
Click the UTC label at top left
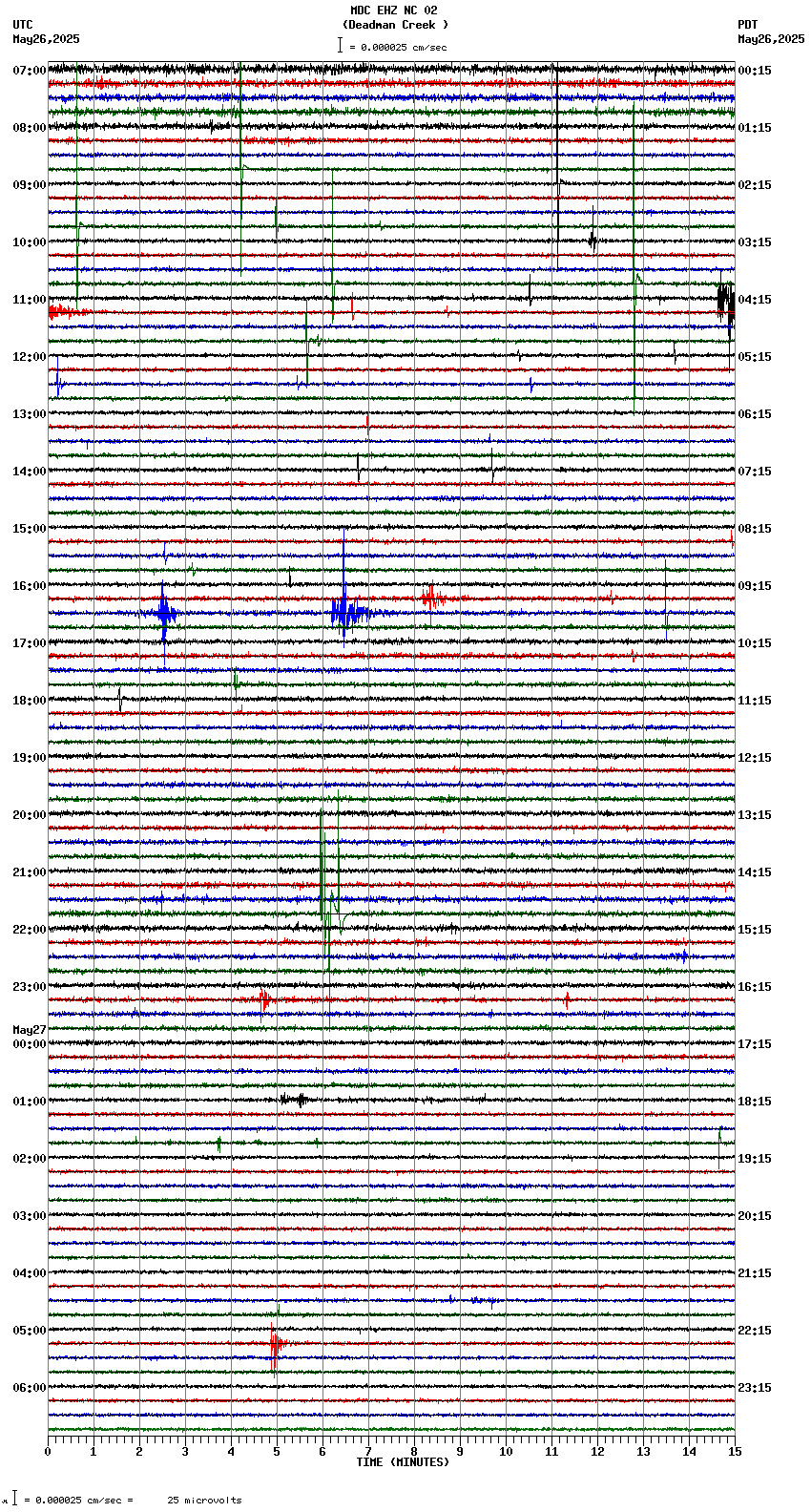click(23, 25)
